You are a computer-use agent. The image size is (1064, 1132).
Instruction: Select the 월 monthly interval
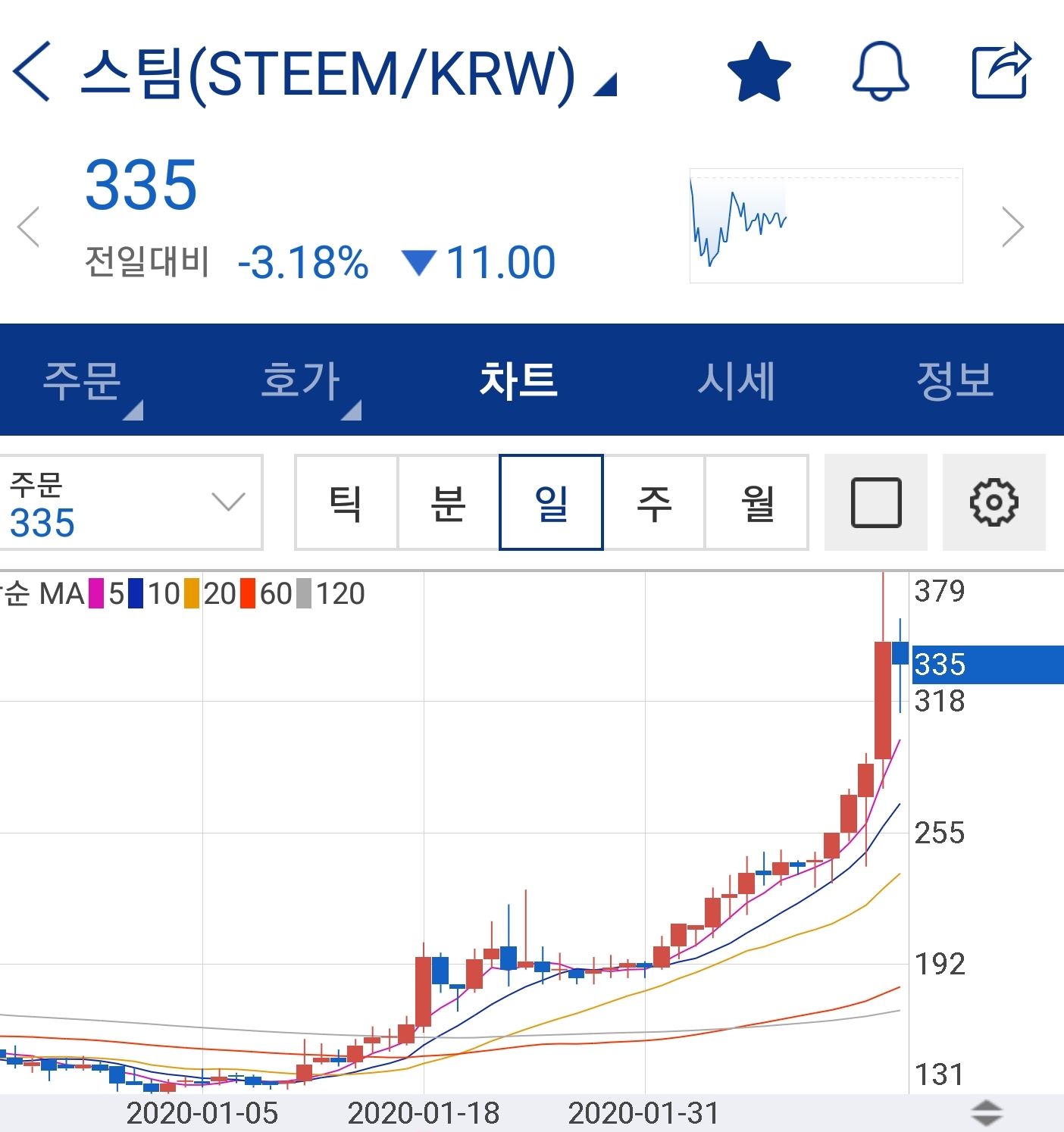[x=757, y=502]
